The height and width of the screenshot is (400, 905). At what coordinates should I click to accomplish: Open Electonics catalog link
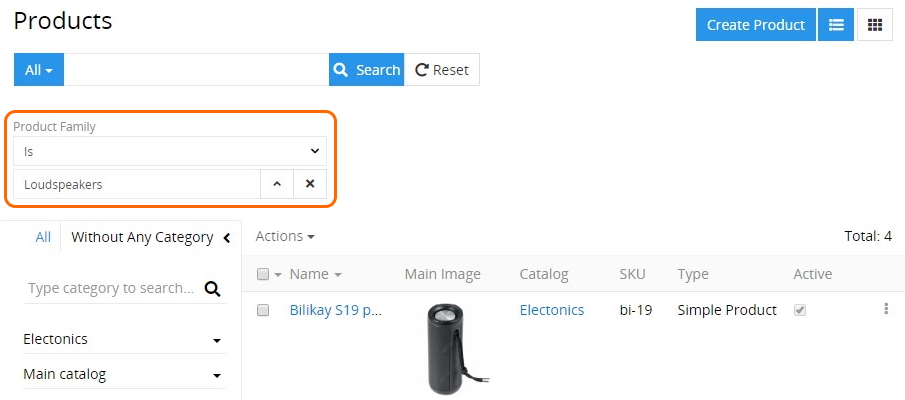click(552, 310)
